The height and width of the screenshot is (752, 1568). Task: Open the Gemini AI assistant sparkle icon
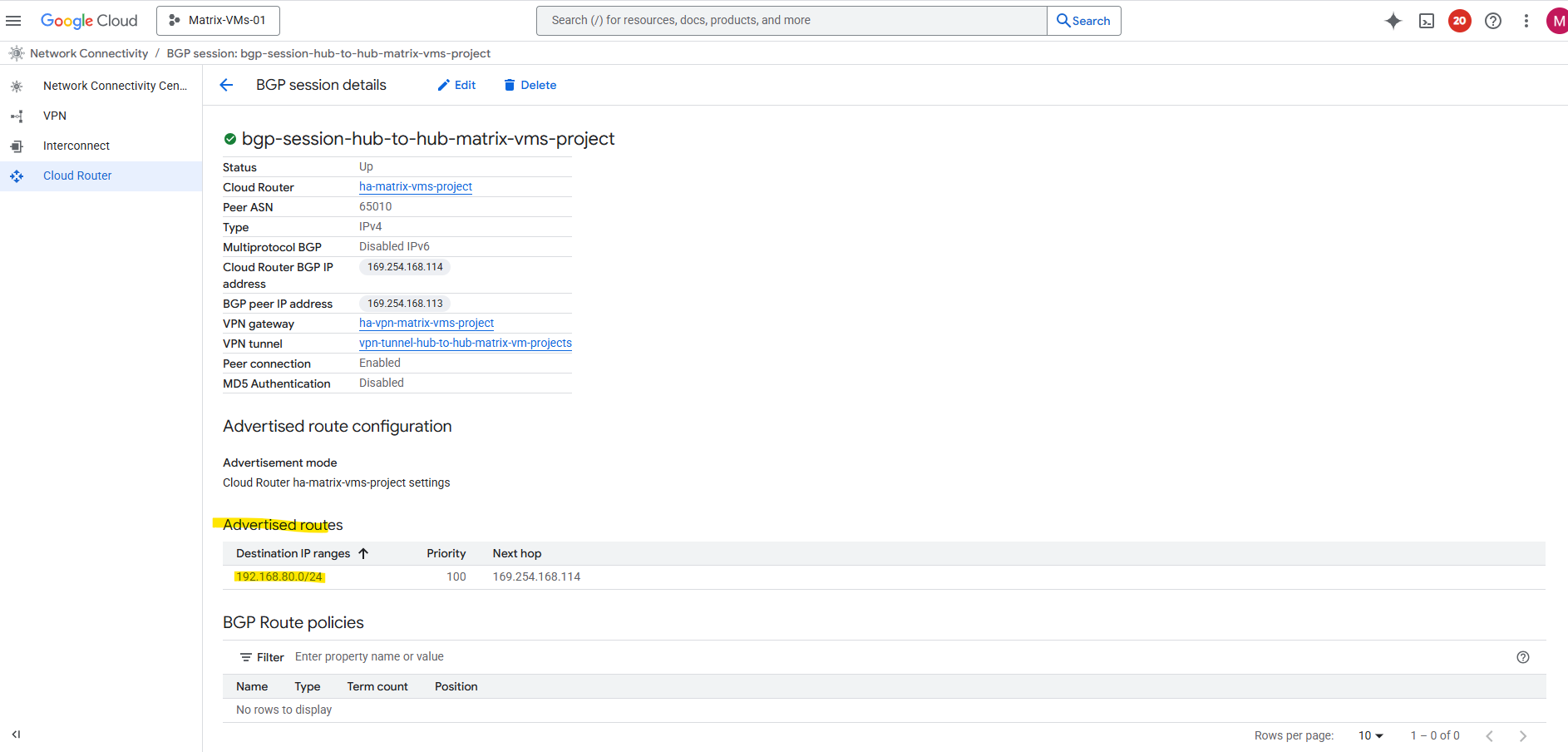click(x=1393, y=21)
